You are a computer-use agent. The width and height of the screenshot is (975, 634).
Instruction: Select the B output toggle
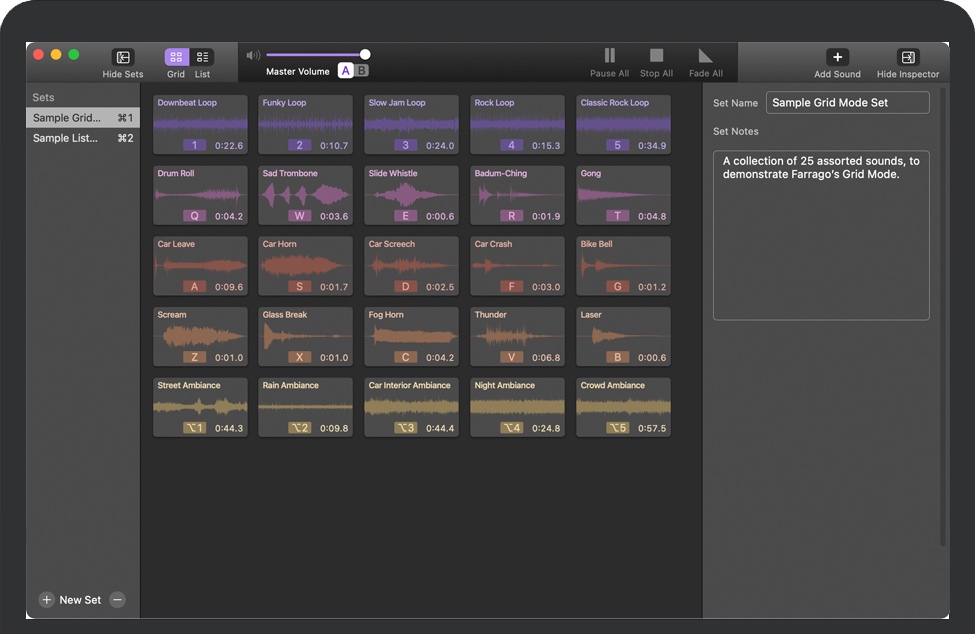[x=362, y=71]
